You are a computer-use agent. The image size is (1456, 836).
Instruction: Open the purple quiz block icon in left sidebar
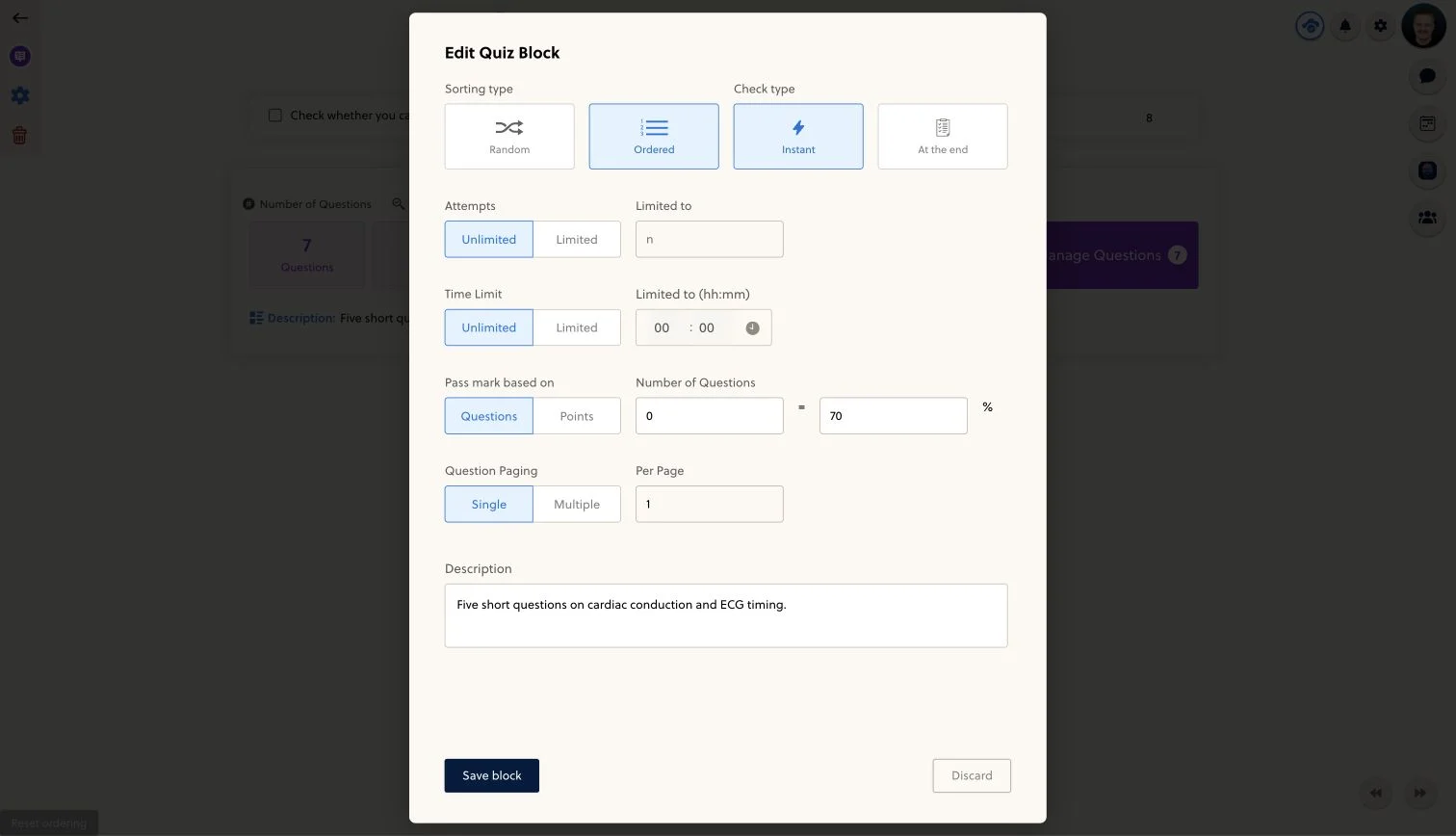click(x=20, y=57)
